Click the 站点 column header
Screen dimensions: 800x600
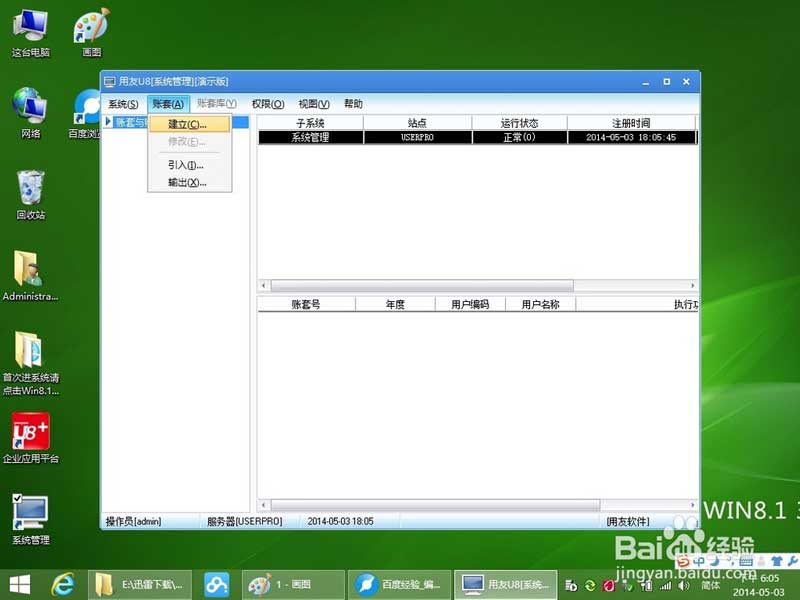coord(417,123)
